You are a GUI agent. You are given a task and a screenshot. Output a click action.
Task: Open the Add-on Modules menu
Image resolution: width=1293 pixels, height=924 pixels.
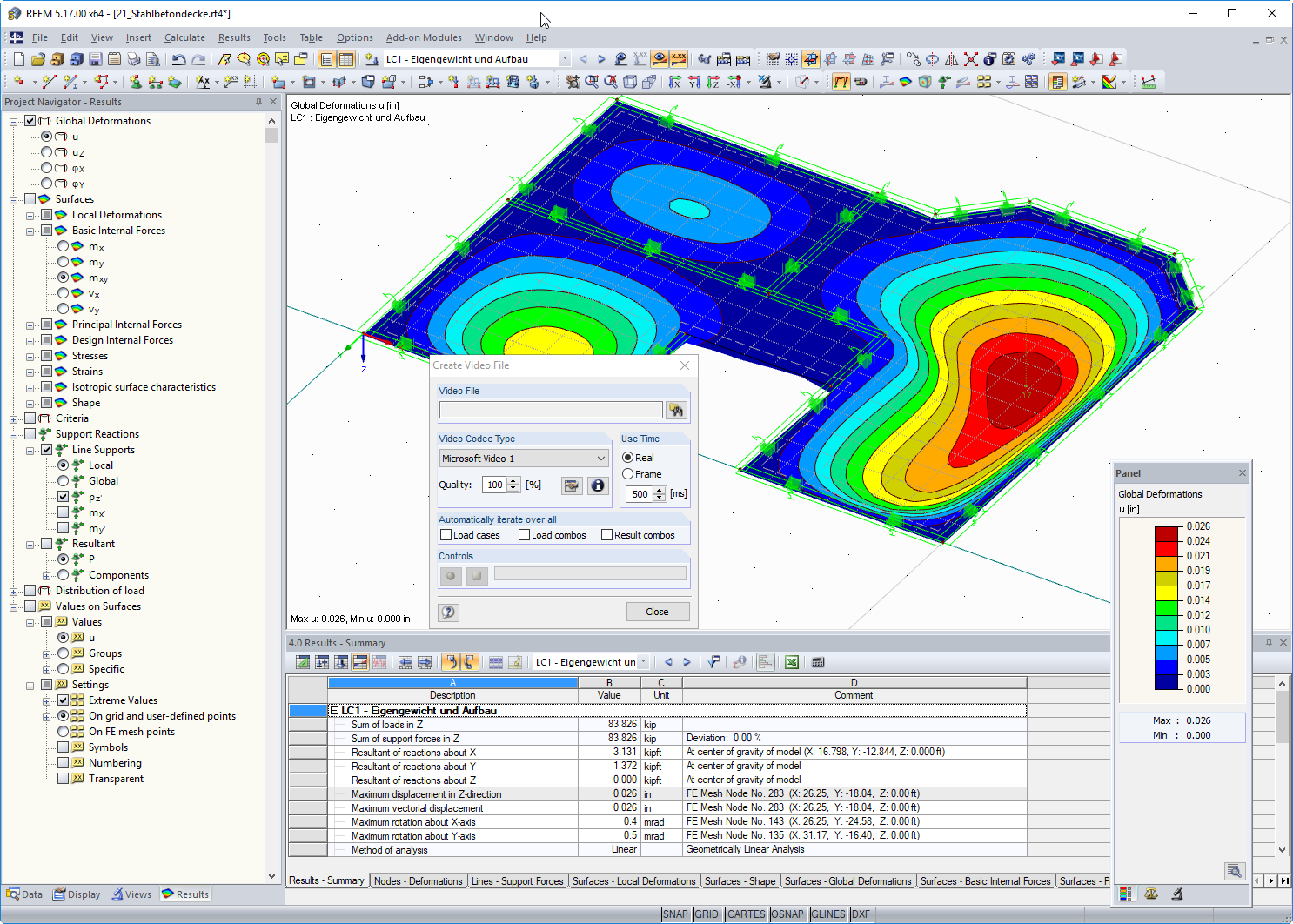coord(424,37)
